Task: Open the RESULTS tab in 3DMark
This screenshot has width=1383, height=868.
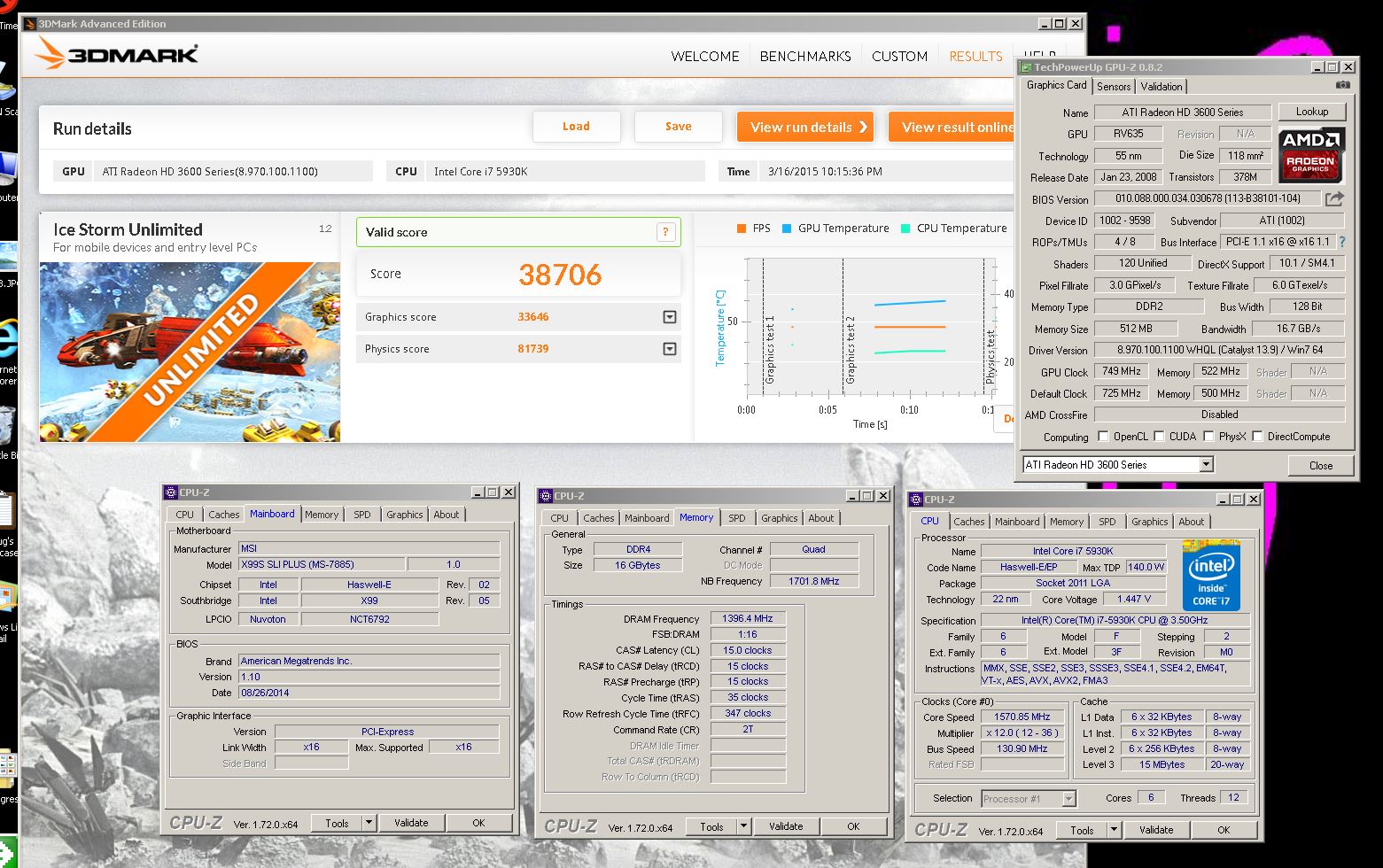Action: (975, 56)
